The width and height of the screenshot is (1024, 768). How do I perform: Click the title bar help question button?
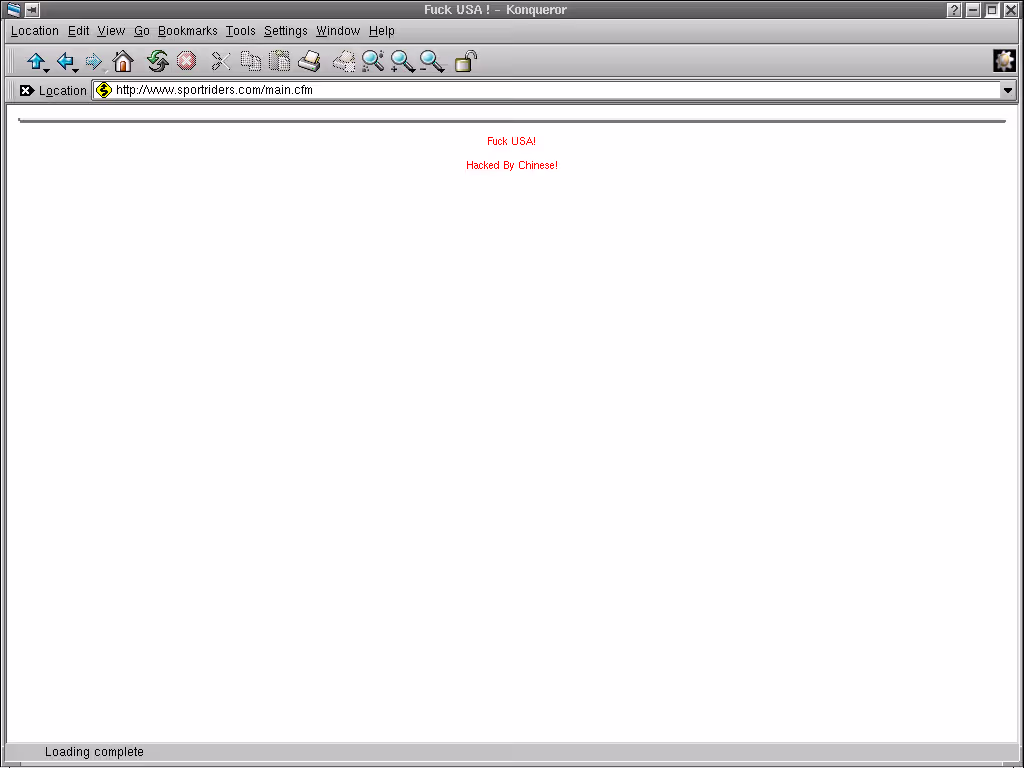pyautogui.click(x=955, y=10)
